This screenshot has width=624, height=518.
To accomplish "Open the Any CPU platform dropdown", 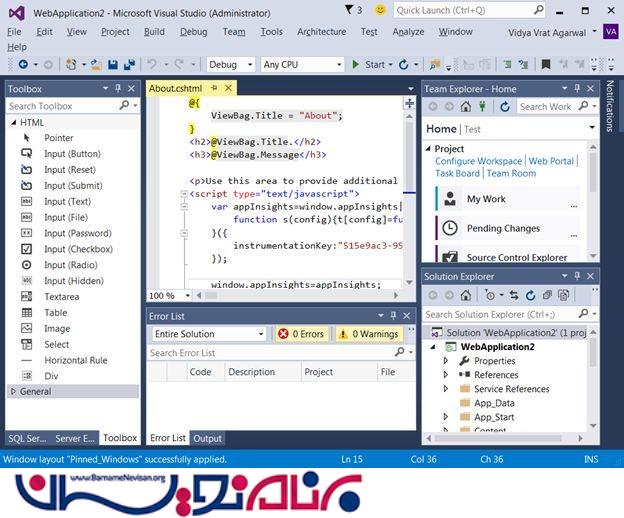I will pyautogui.click(x=298, y=65).
